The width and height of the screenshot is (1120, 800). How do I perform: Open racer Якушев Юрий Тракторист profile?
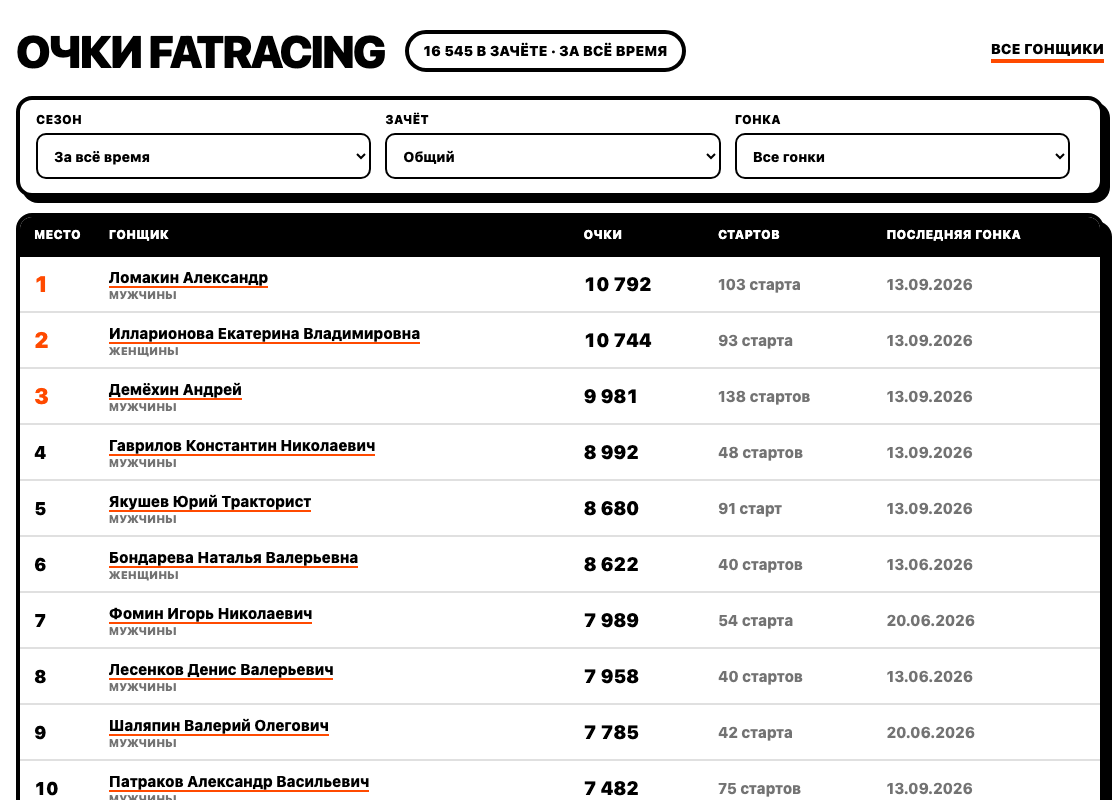(209, 501)
